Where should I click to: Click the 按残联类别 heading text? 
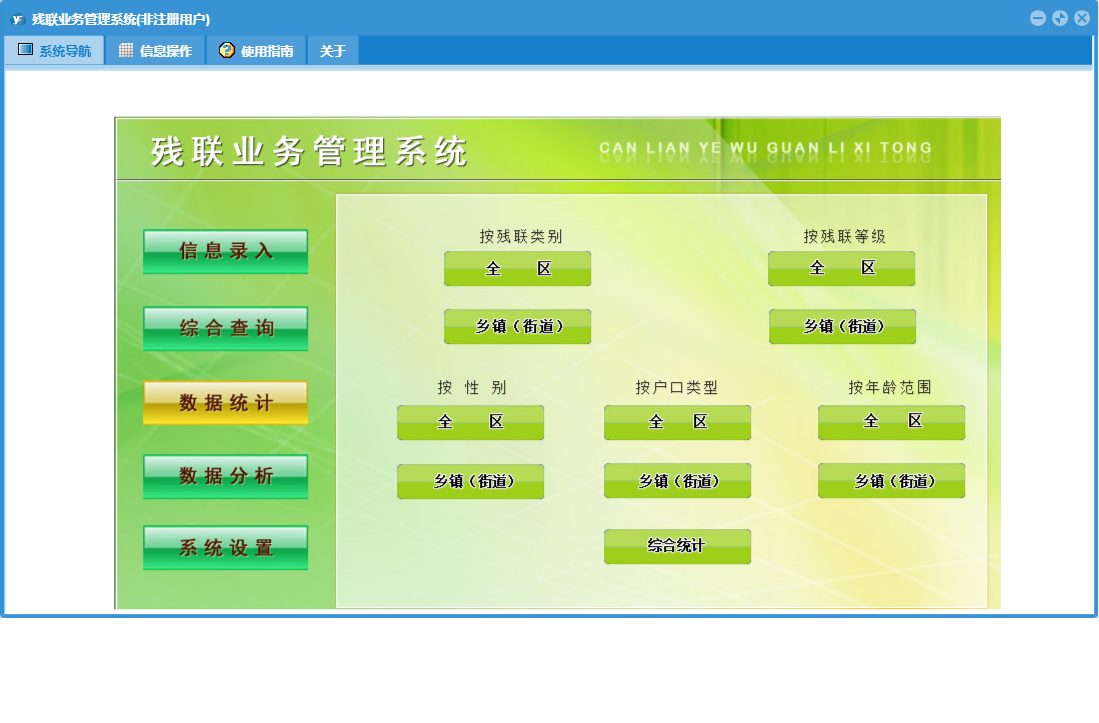tap(521, 236)
